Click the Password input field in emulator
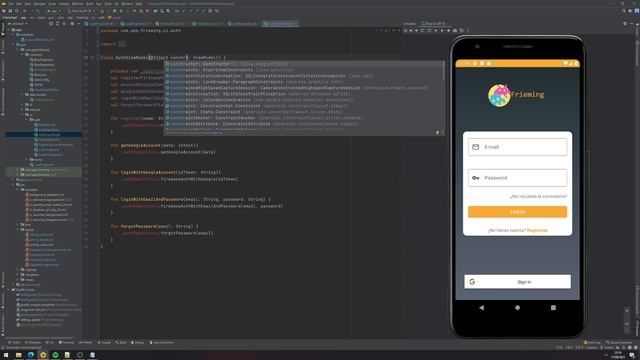 click(517, 178)
